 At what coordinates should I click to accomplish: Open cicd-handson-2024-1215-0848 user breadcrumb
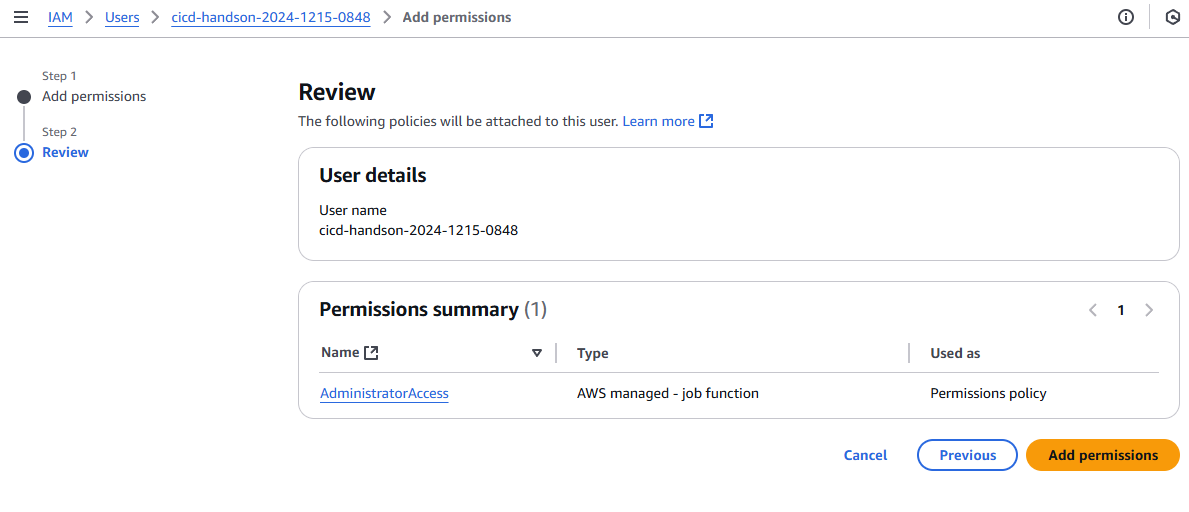pyautogui.click(x=270, y=18)
